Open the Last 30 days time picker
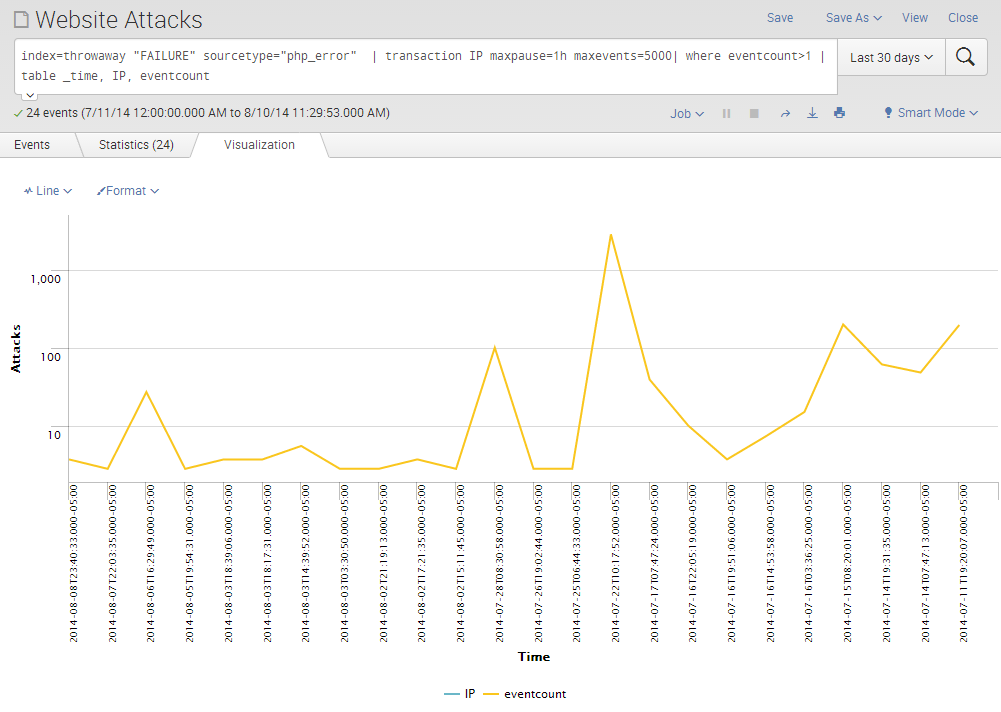Viewport: 1001px width, 712px height. pos(891,58)
